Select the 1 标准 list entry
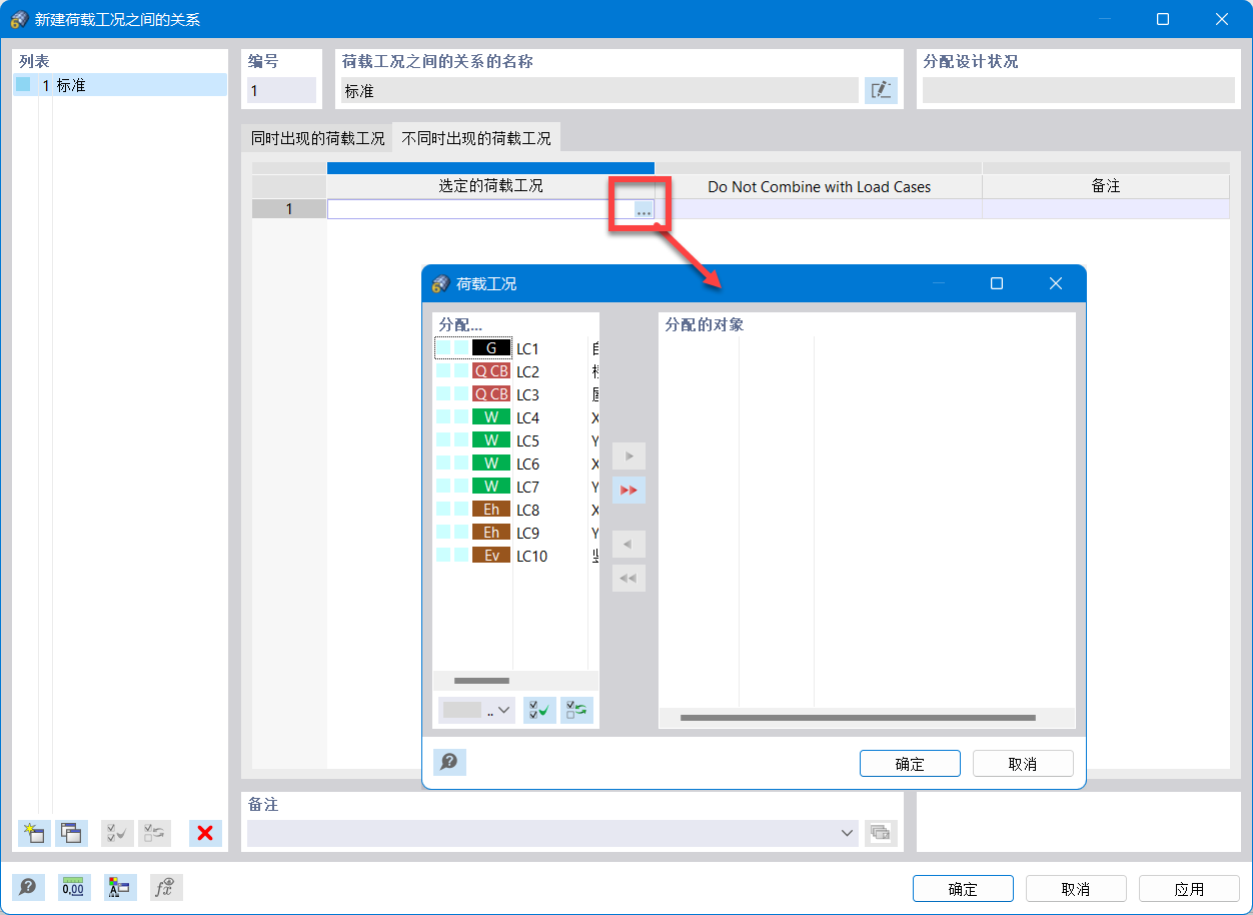 pos(120,85)
